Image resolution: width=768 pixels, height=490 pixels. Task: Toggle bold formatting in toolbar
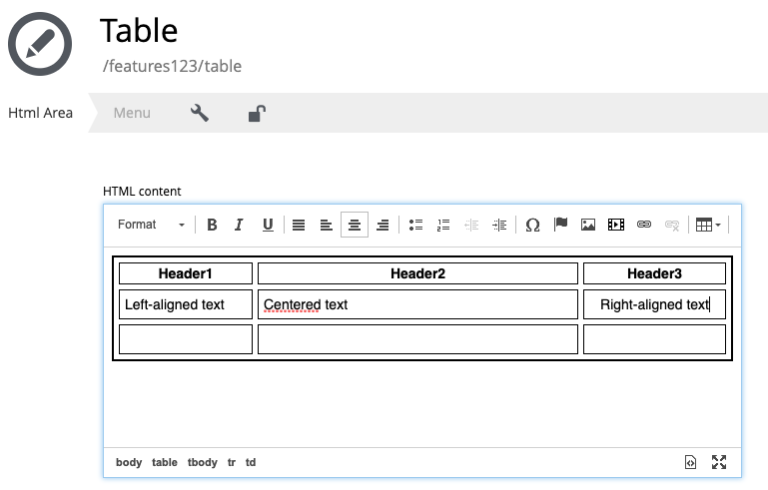tap(212, 225)
